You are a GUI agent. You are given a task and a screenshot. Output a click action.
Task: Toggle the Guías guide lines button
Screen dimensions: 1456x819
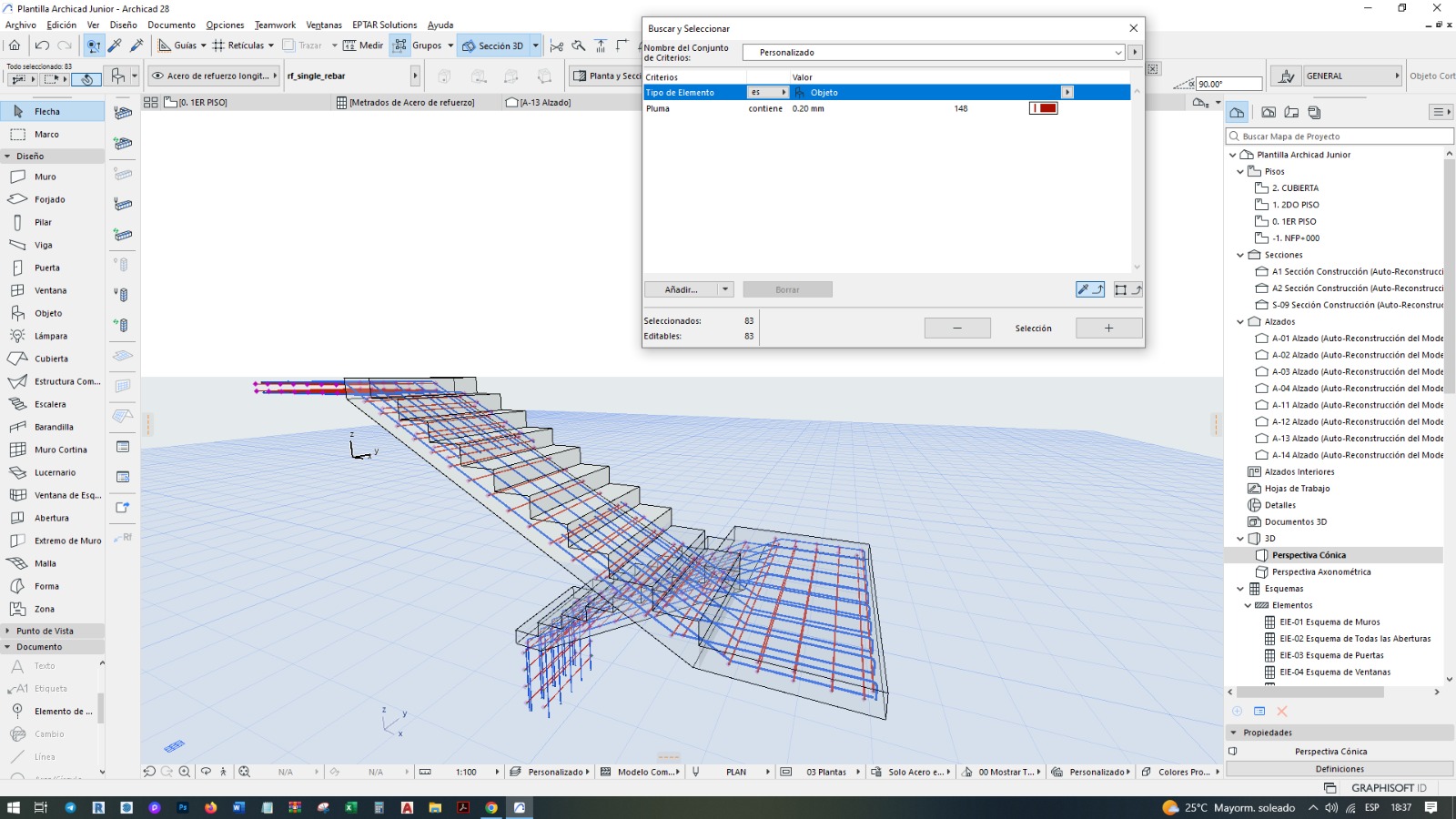click(177, 45)
